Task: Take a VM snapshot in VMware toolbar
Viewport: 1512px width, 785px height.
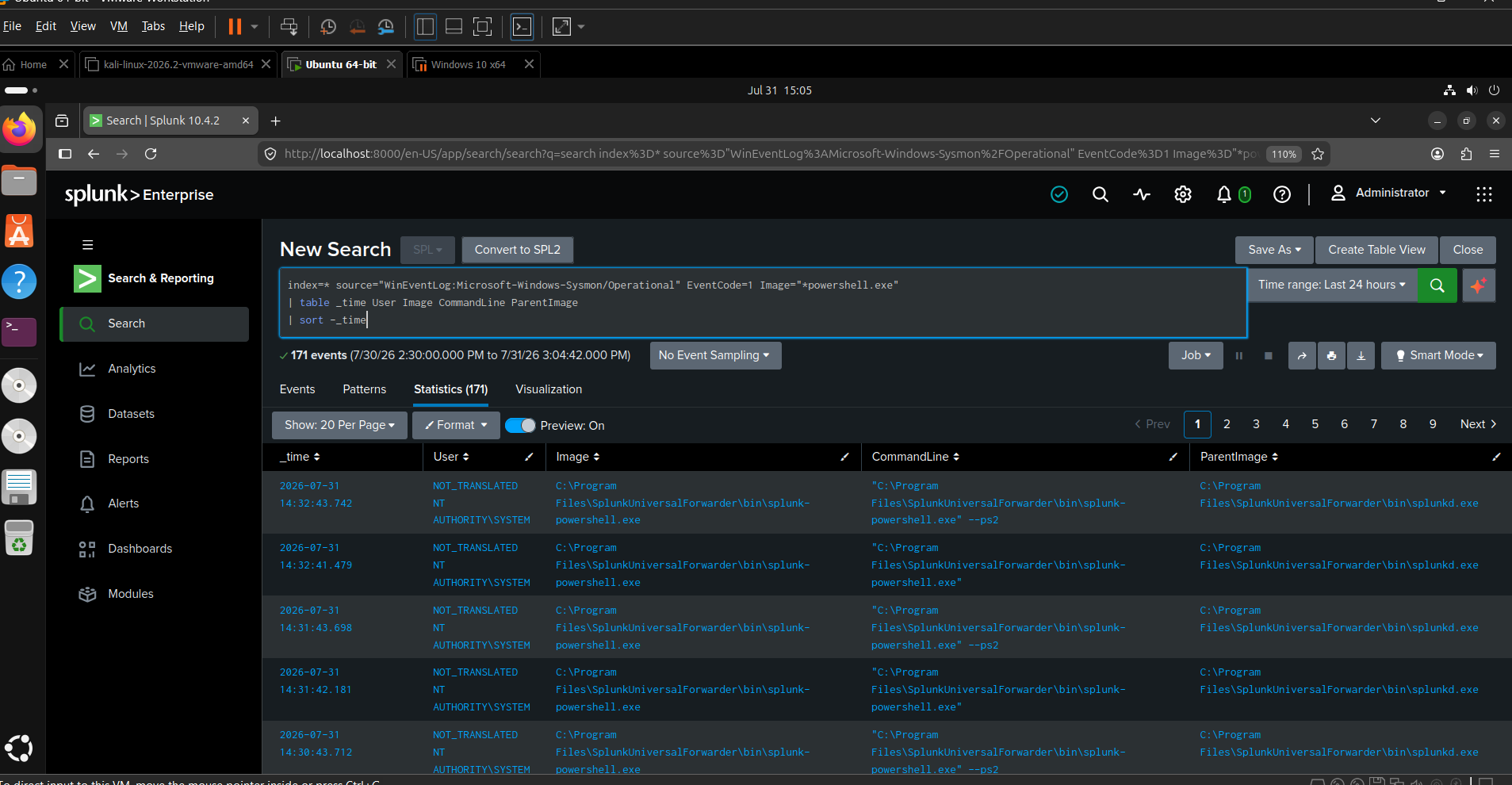Action: (328, 27)
